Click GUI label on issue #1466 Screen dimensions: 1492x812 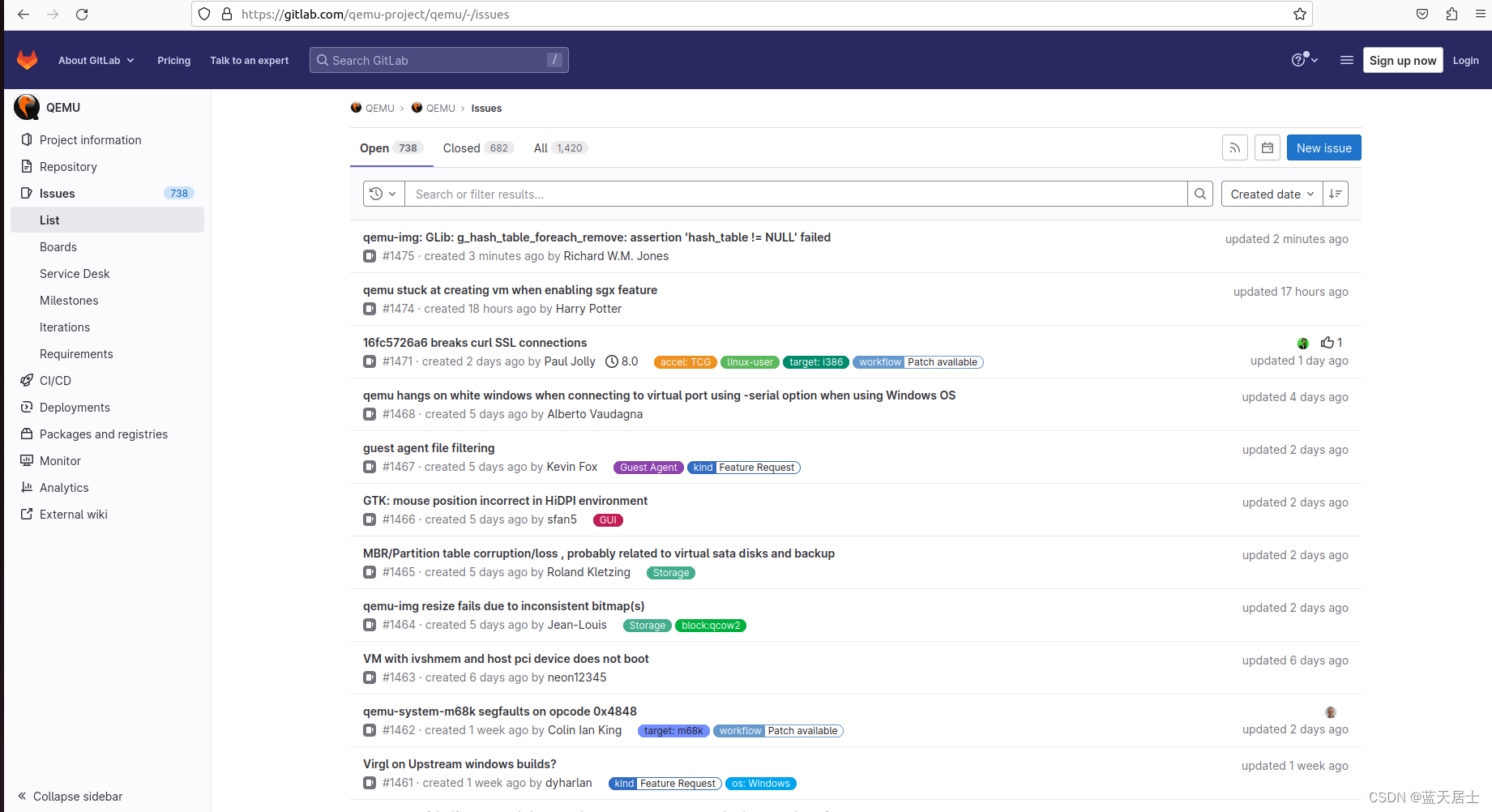coord(608,520)
